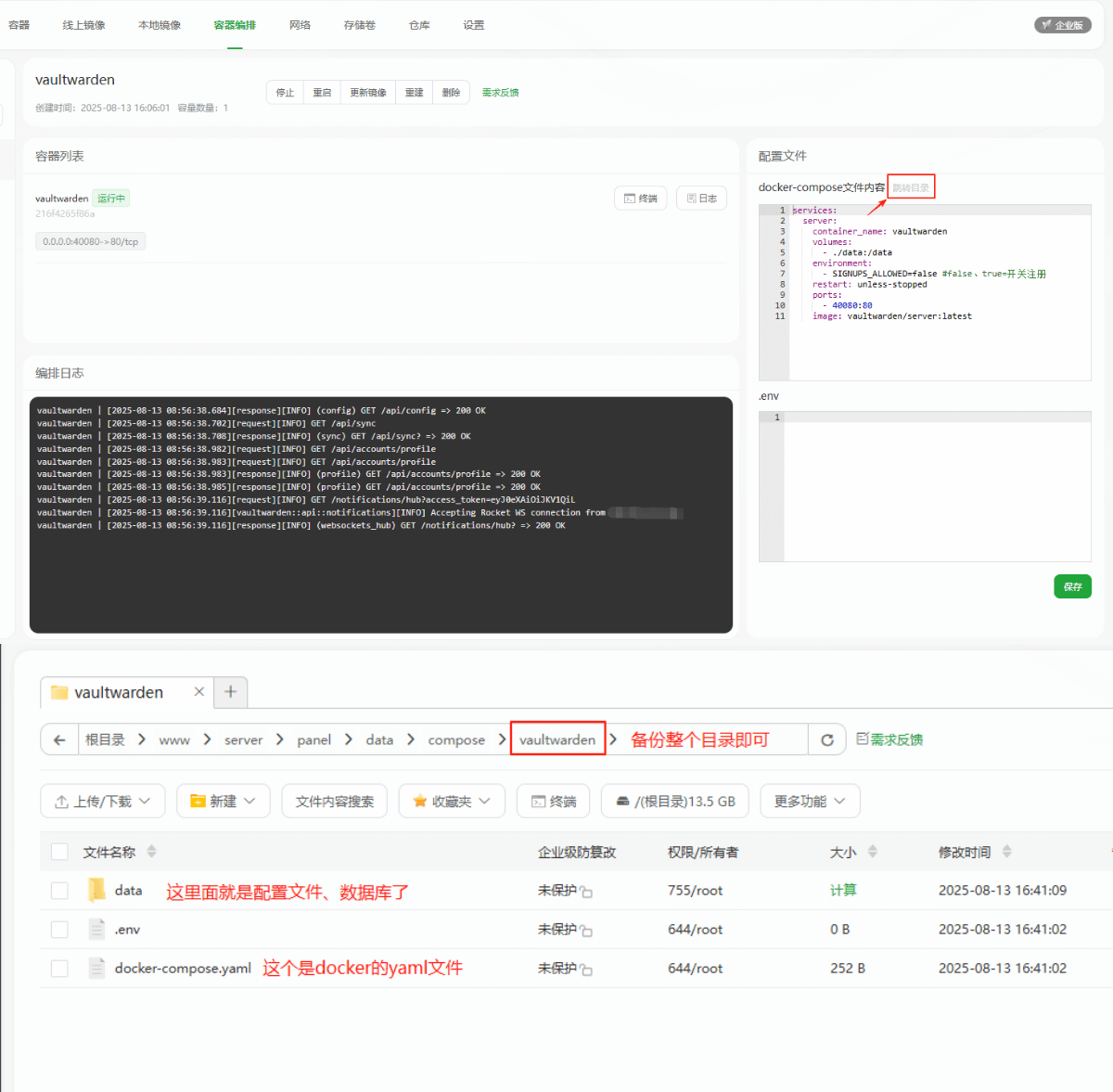Click the back arrow in the file path bar
Viewport: 1113px width, 1092px height.
[59, 739]
